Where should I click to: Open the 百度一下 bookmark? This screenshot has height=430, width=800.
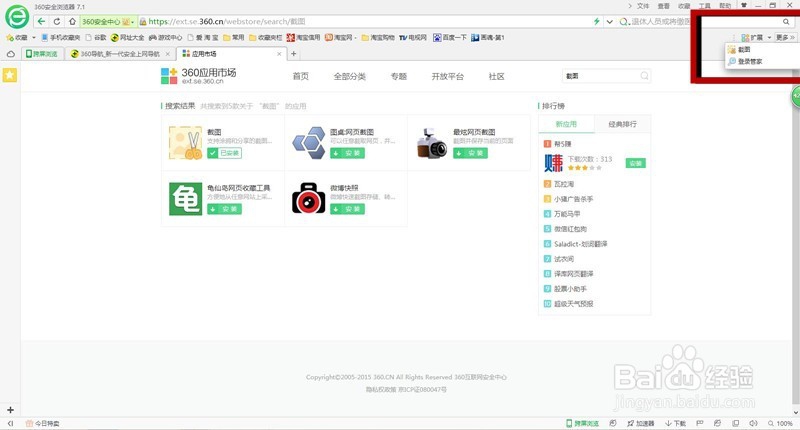tap(449, 37)
